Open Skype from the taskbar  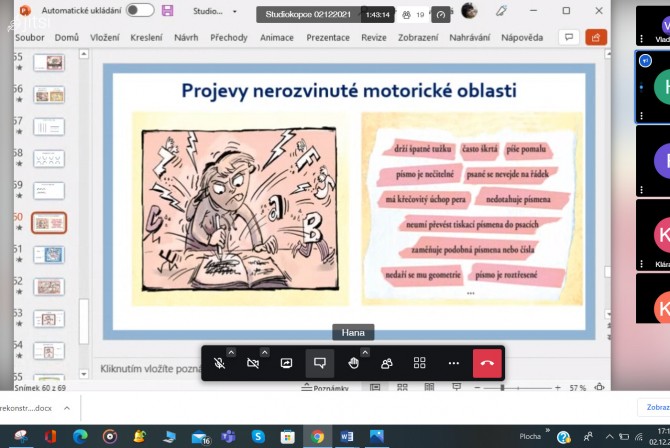[258, 436]
